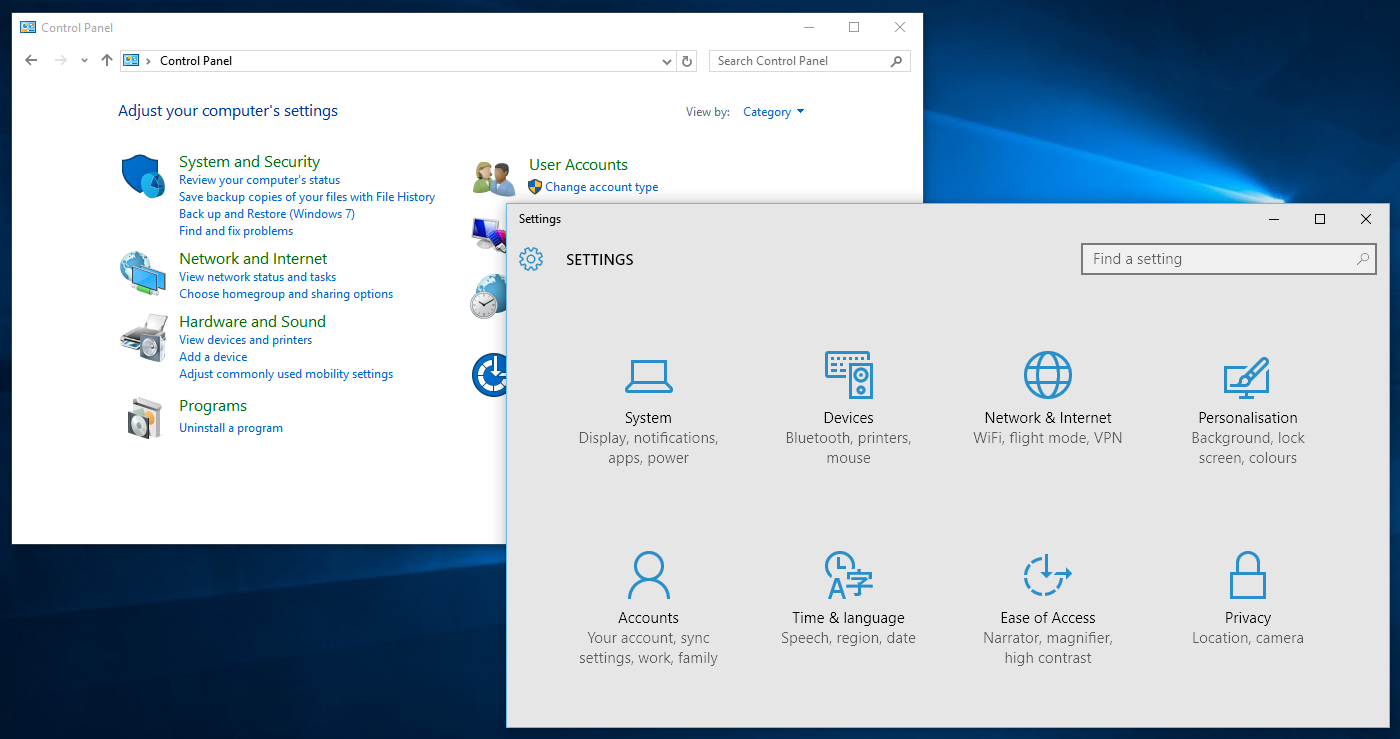Open Back up and Restore (Windows 7)
Viewport: 1400px width, 739px height.
(267, 214)
